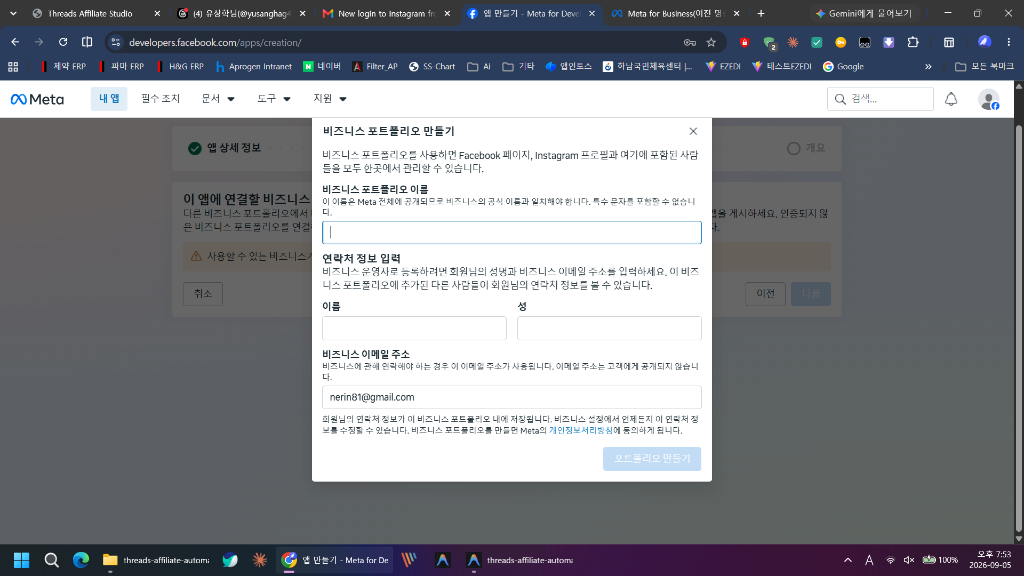
Task: Open the File Explorer threads-affiliate taskbar item
Action: (x=156, y=560)
